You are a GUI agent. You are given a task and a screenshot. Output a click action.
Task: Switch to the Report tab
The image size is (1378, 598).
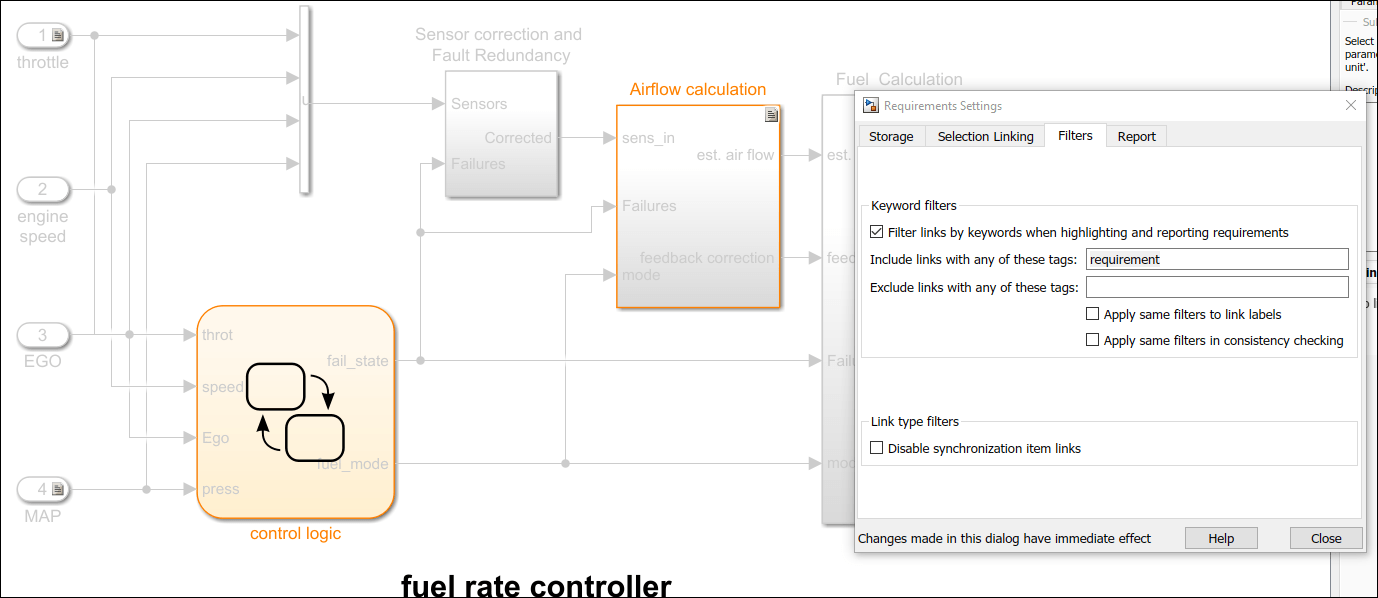[x=1136, y=136]
